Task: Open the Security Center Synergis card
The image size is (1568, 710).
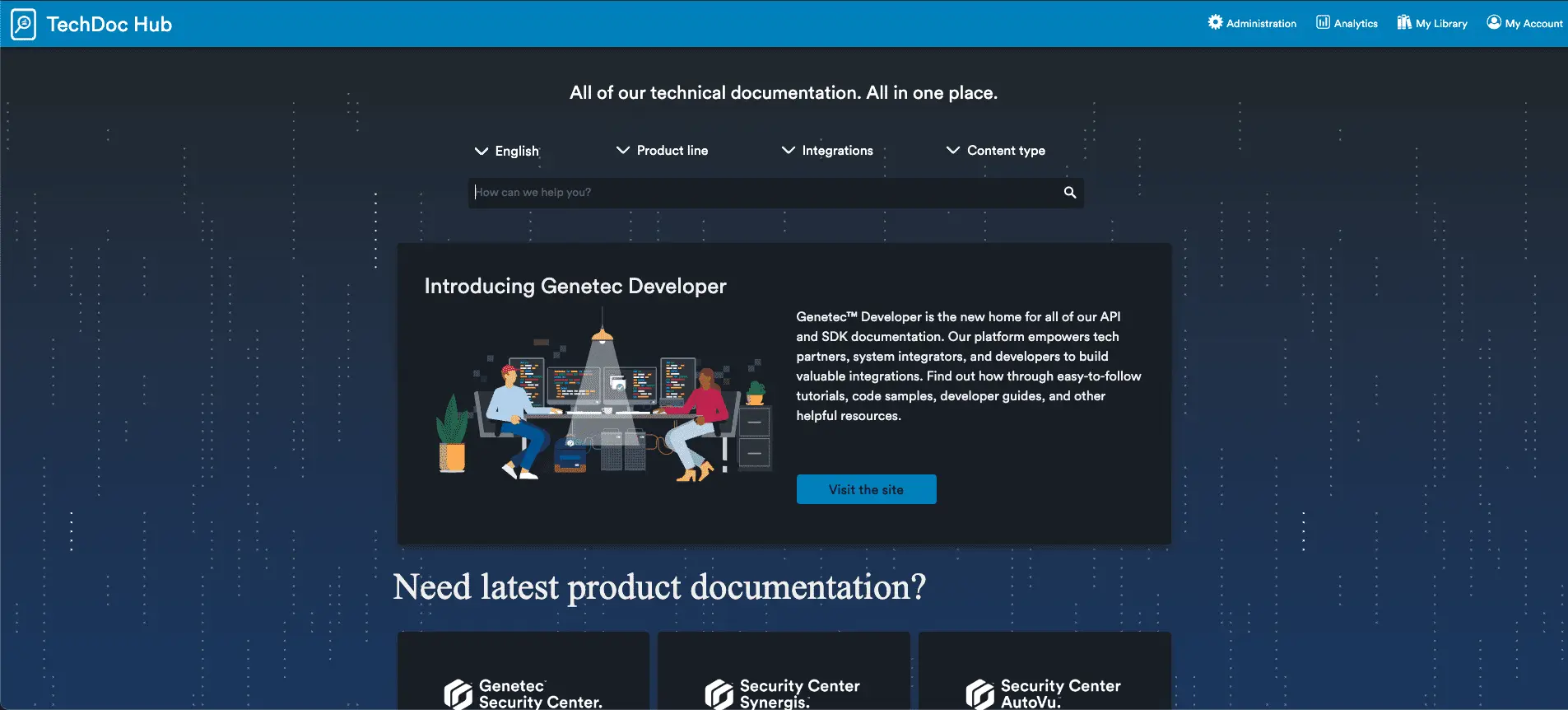Action: tap(784, 670)
